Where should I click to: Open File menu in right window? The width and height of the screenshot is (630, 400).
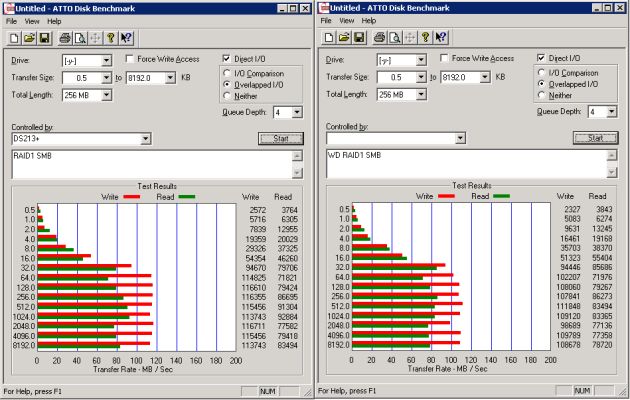click(x=326, y=20)
